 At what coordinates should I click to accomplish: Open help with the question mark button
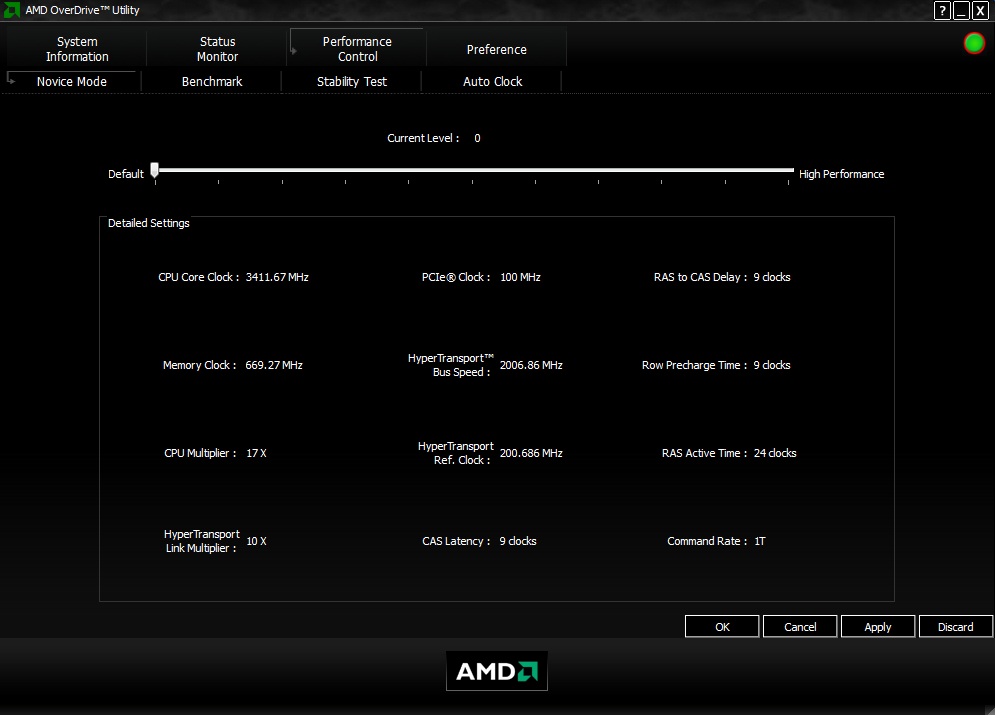942,10
